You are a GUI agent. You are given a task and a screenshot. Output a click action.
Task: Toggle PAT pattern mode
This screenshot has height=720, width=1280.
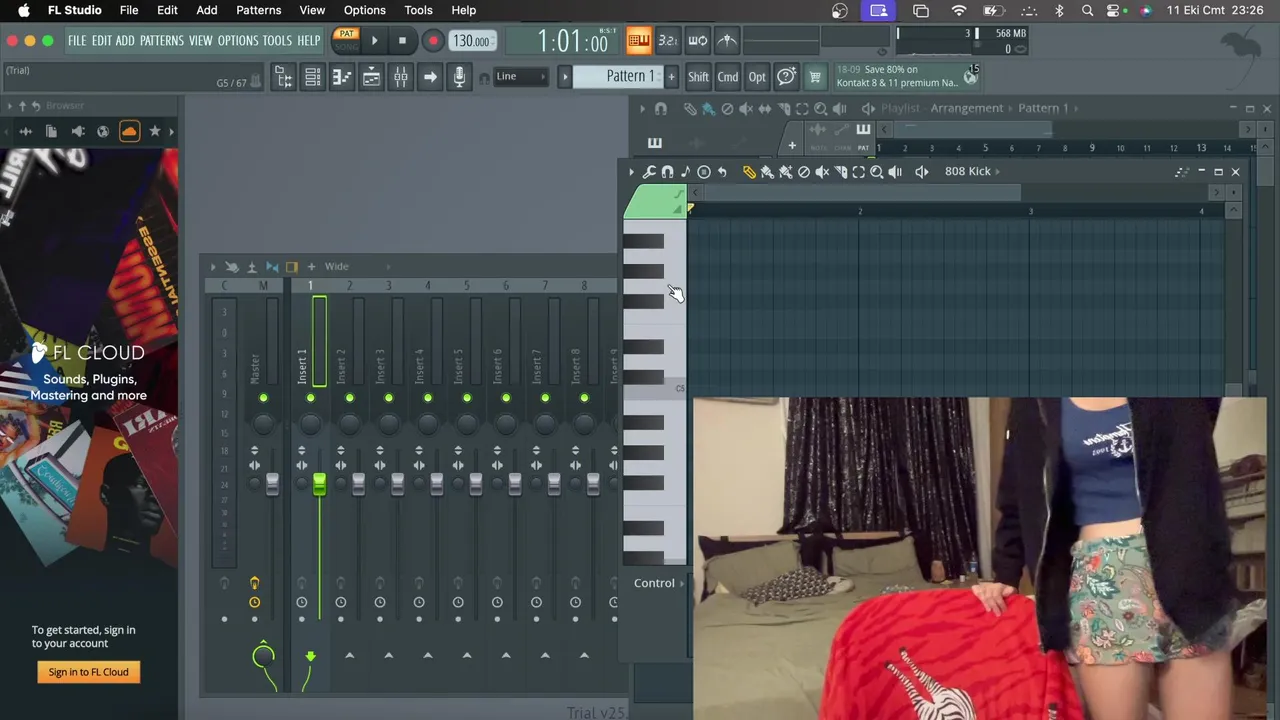(x=347, y=34)
